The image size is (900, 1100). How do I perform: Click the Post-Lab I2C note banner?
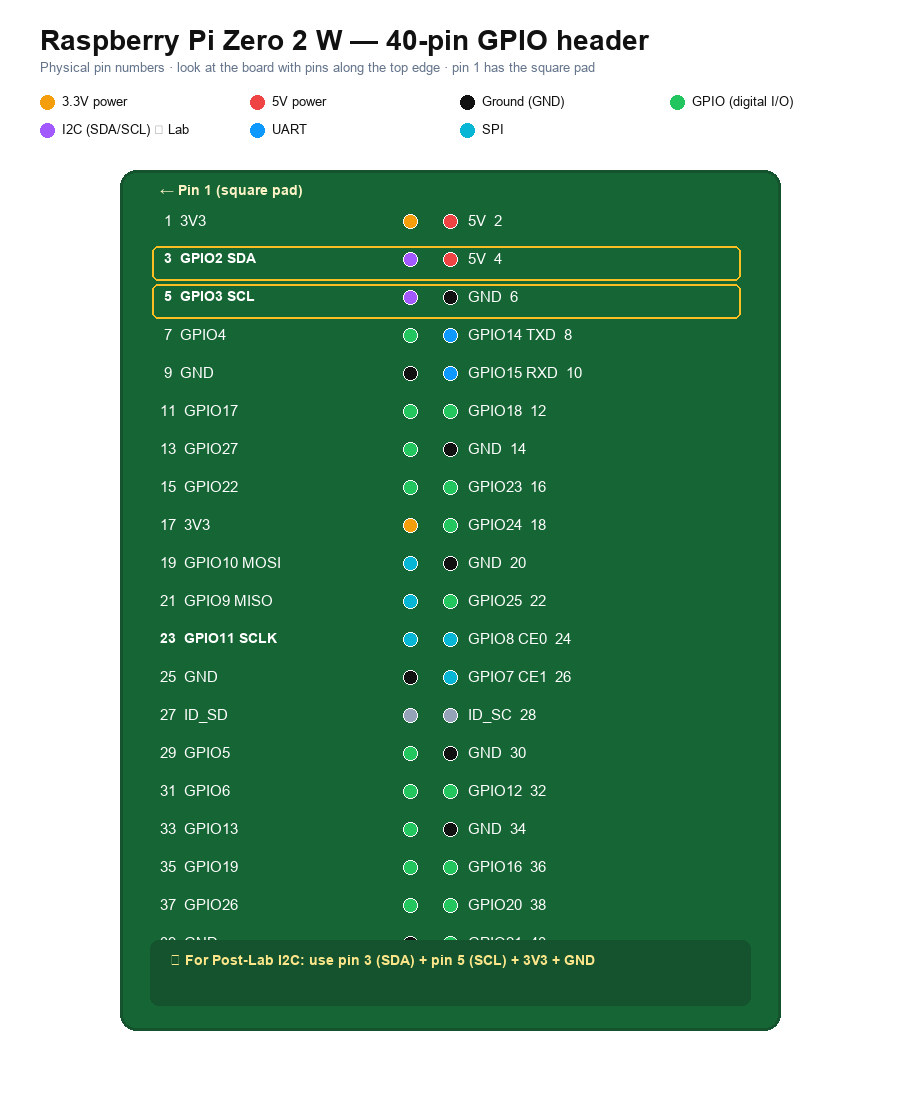(x=450, y=973)
